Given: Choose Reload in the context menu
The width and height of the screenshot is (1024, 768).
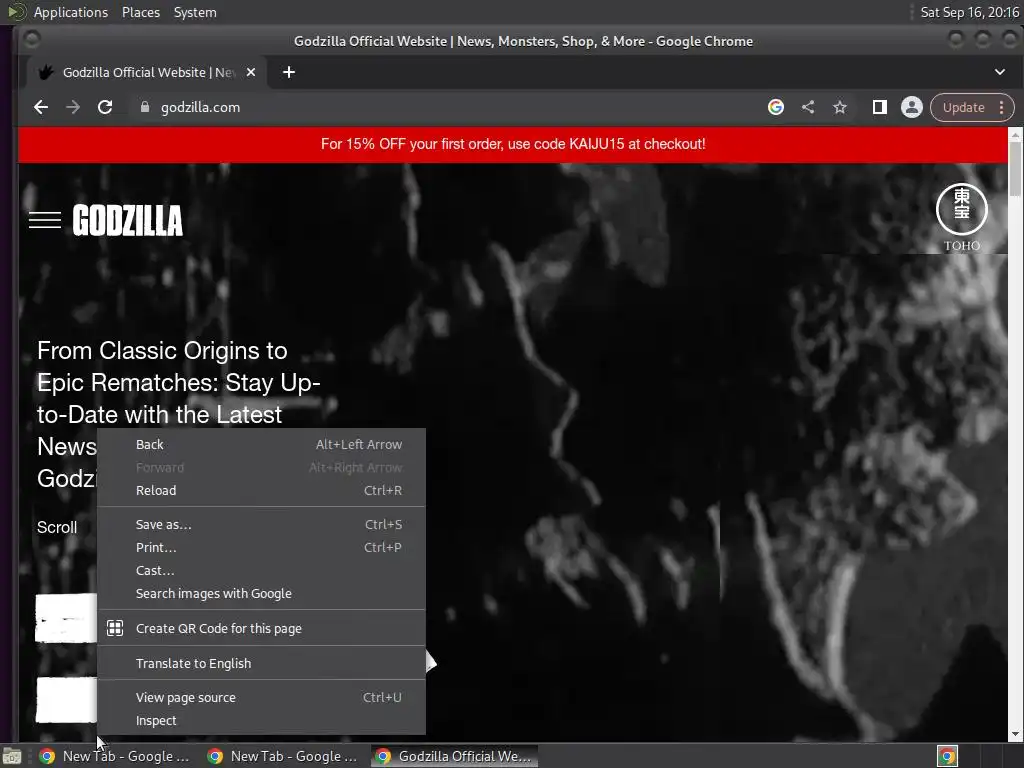Looking at the screenshot, I should 261,490.
